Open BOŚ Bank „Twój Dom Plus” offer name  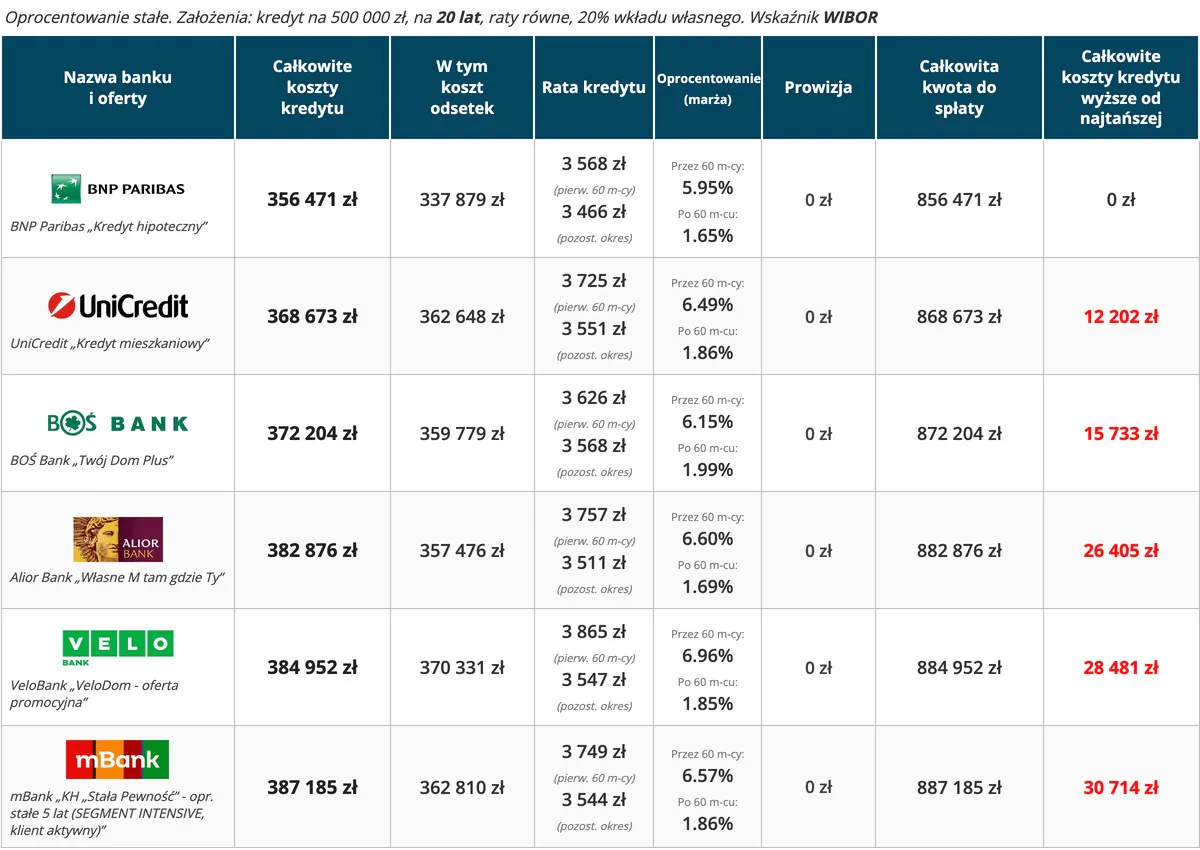pyautogui.click(x=92, y=460)
